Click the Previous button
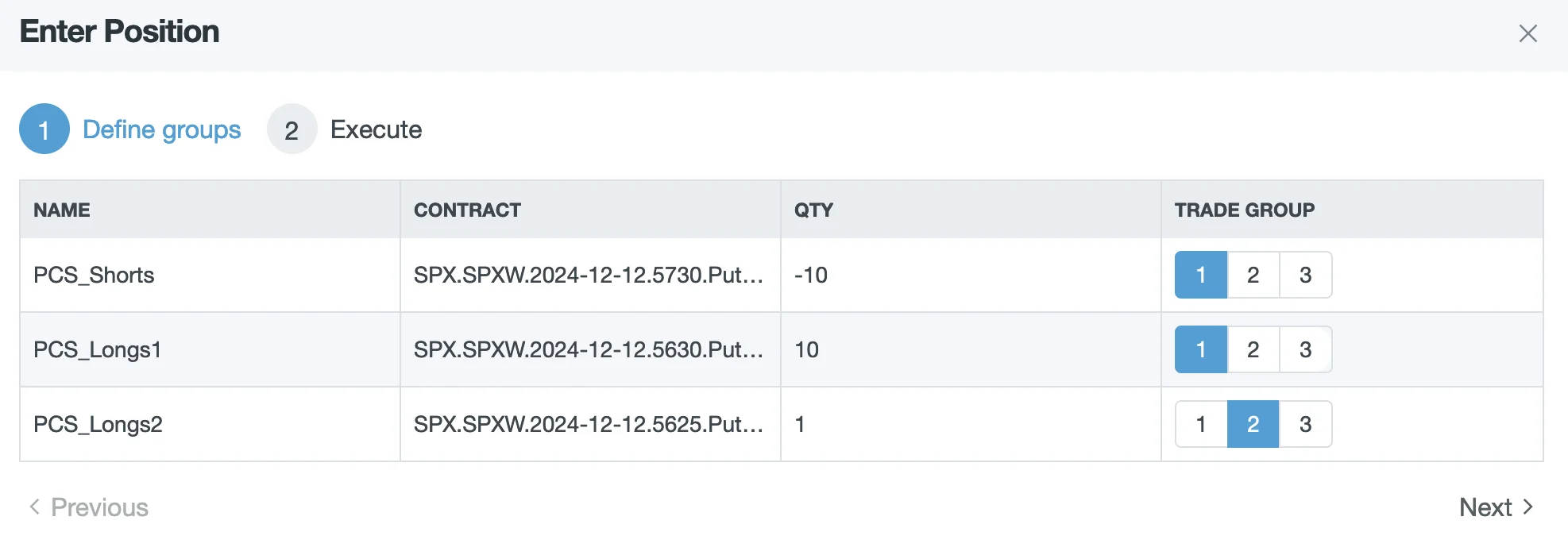Screen dimensions: 1568x559 (99, 507)
